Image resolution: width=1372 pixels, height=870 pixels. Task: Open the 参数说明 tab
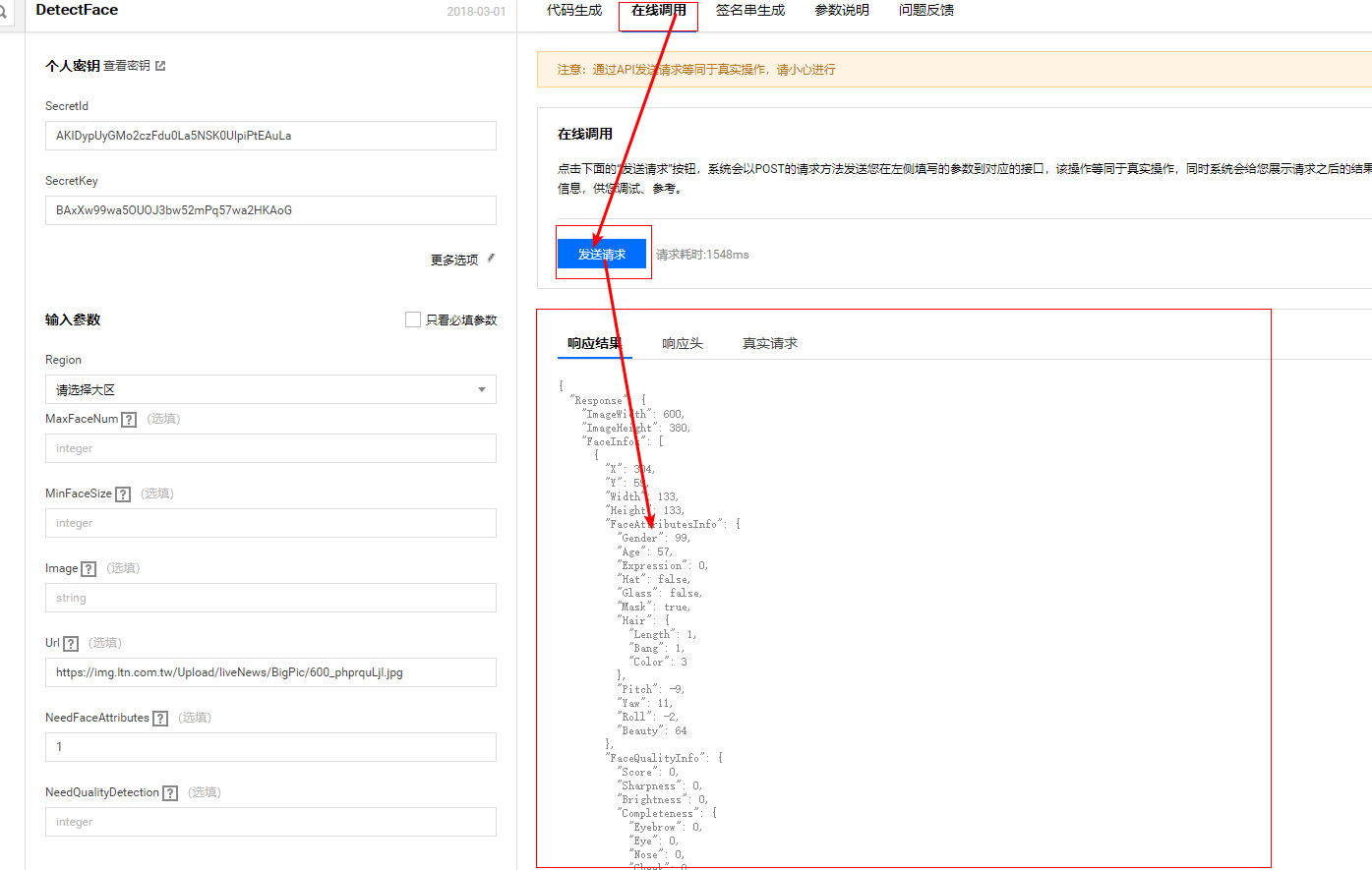842,11
